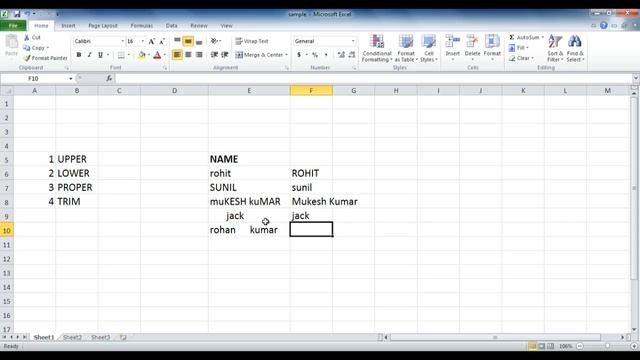The height and width of the screenshot is (360, 640).
Task: Open Conditional Formatting menu
Action: (377, 48)
